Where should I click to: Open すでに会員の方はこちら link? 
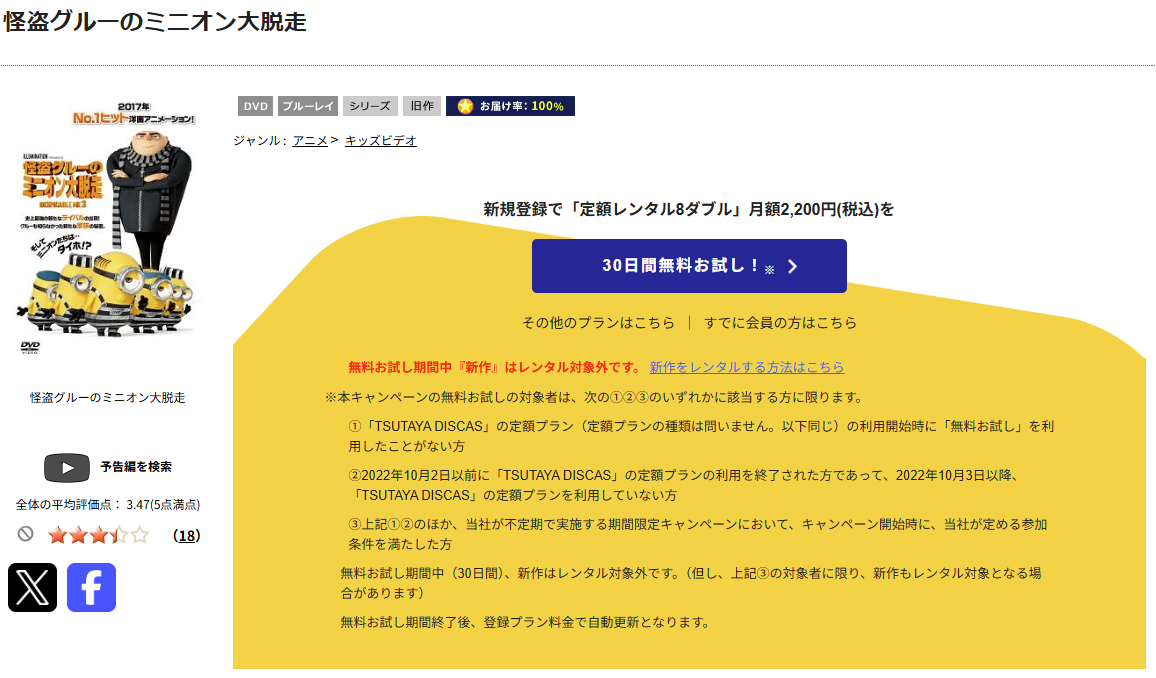780,323
